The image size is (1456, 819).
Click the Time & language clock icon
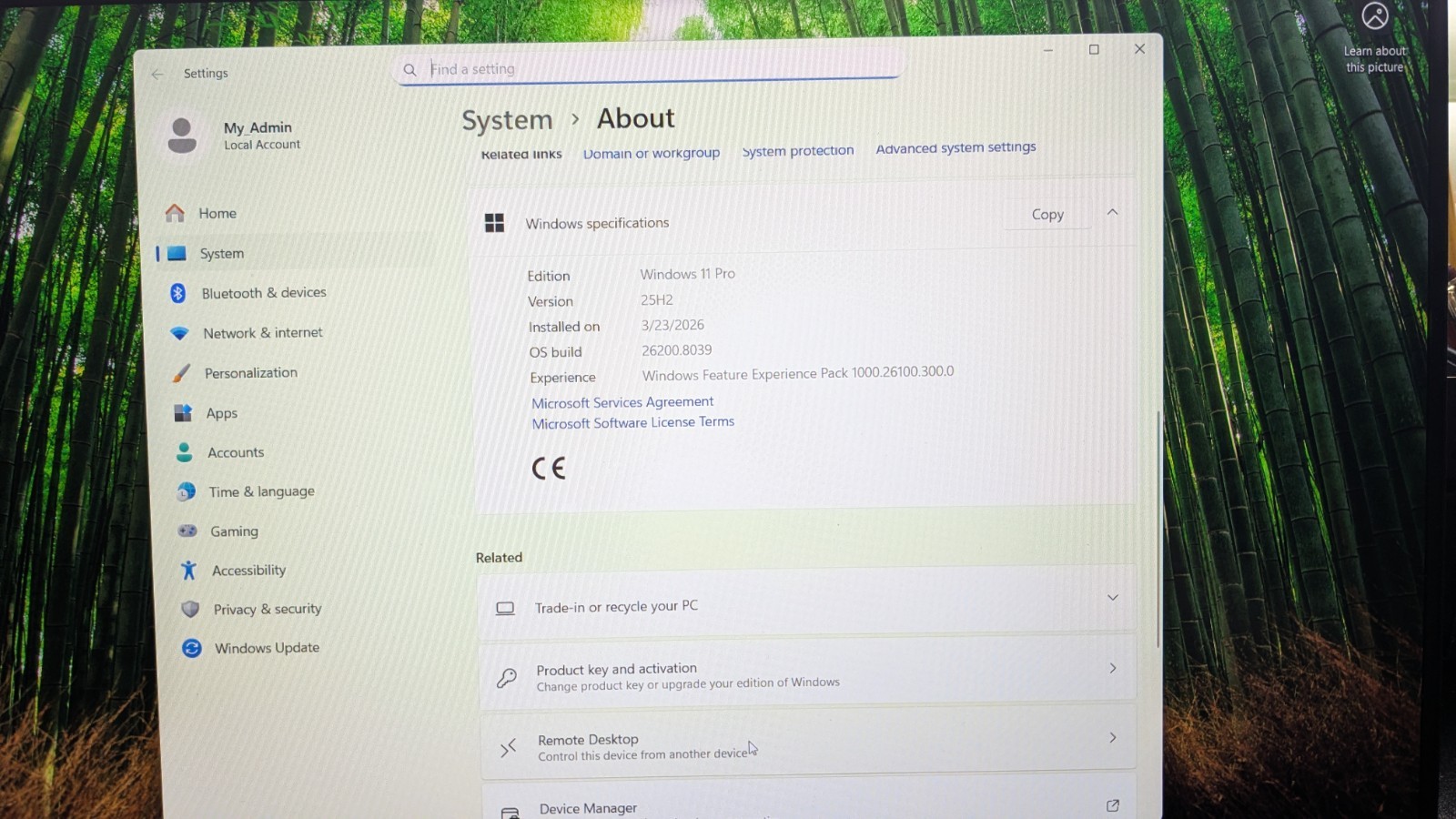click(187, 492)
